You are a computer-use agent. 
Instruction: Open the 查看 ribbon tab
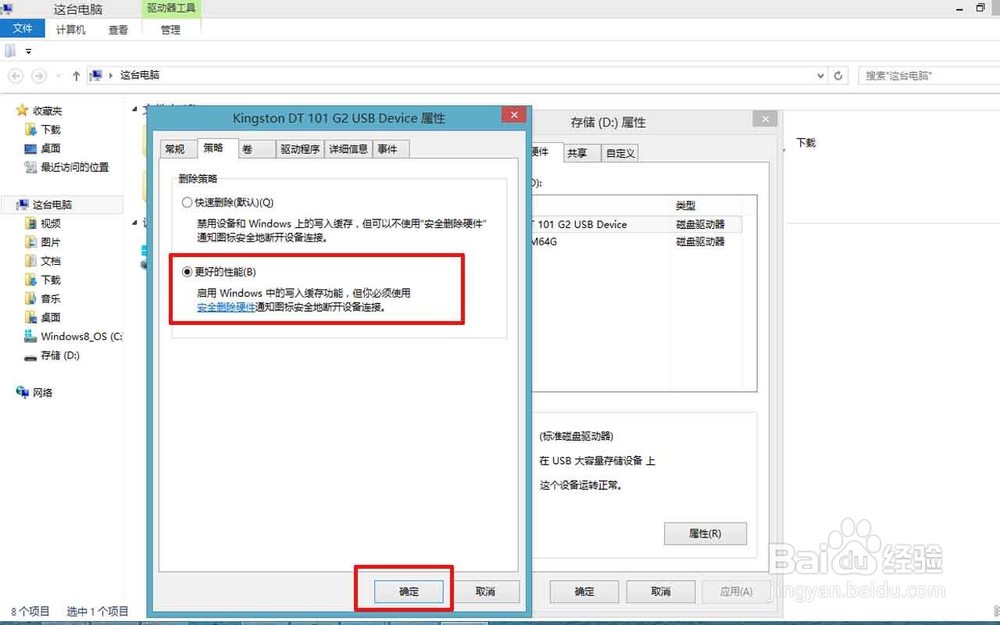[x=118, y=29]
